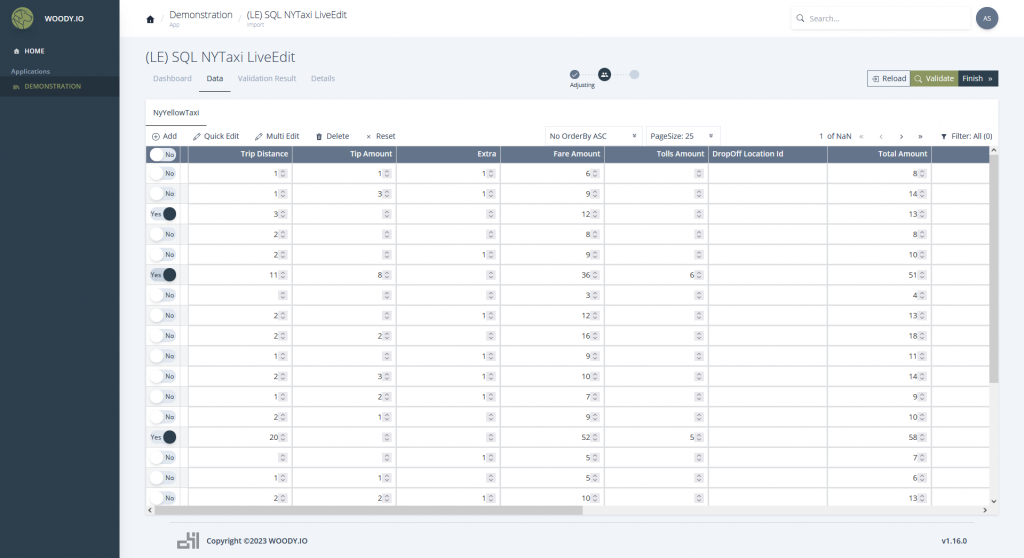Expand the PageSize: 25 dropdown

[x=682, y=136]
